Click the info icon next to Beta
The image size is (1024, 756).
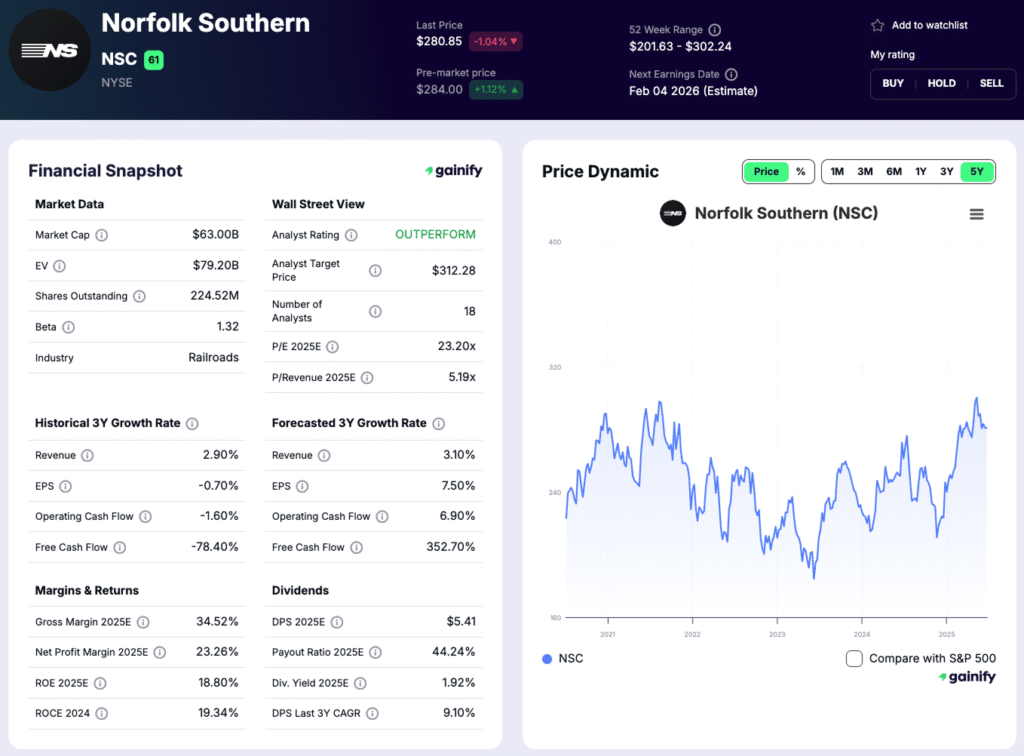pos(67,327)
